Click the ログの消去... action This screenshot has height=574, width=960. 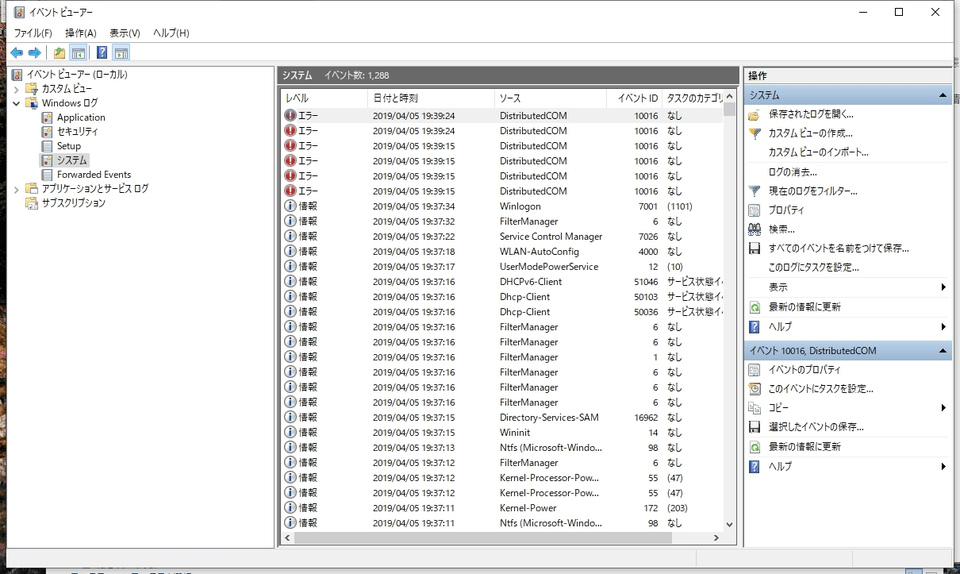(792, 172)
